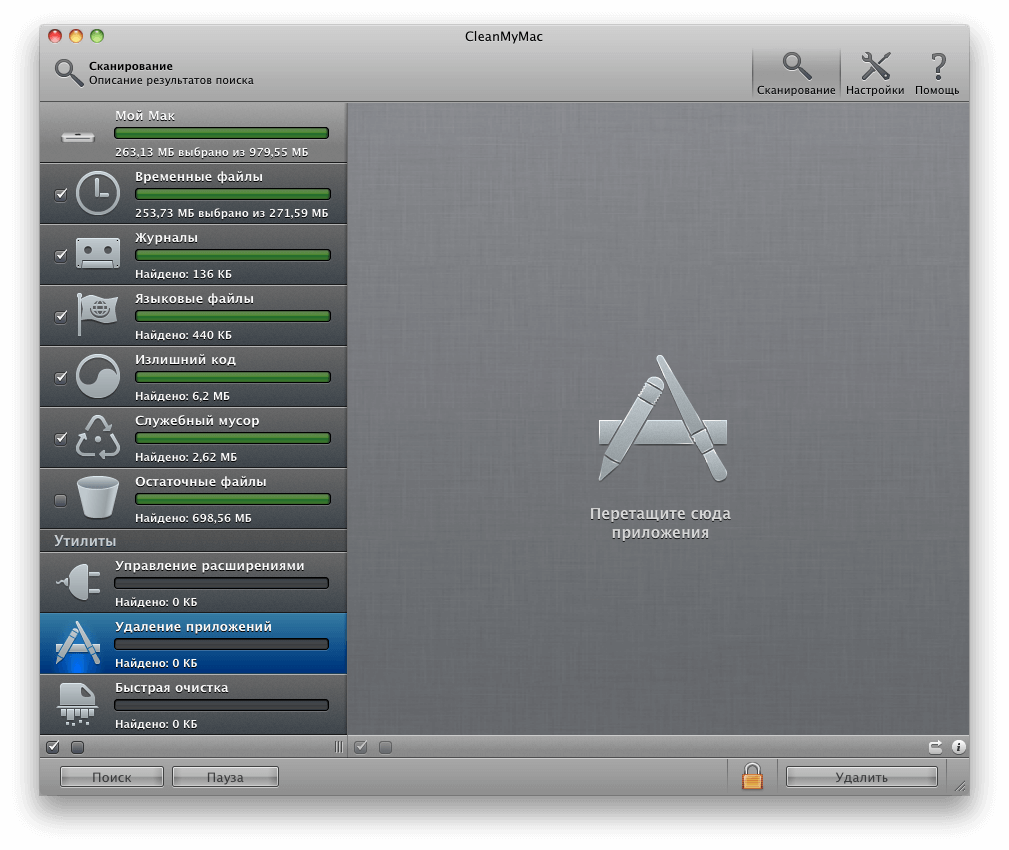Screen dimensions: 1009x850
Task: Click the sidebar splitter grip handle
Action: [338, 747]
